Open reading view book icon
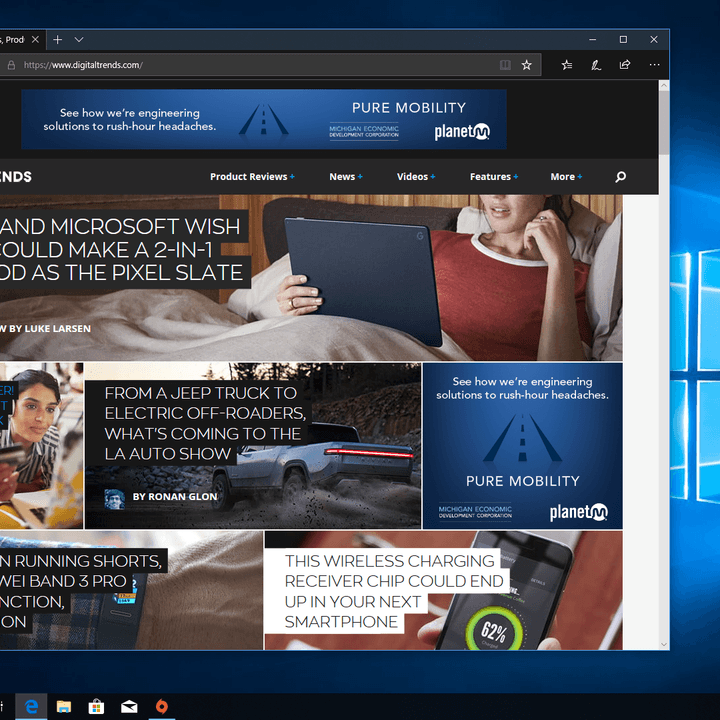This screenshot has height=720, width=720. (505, 65)
